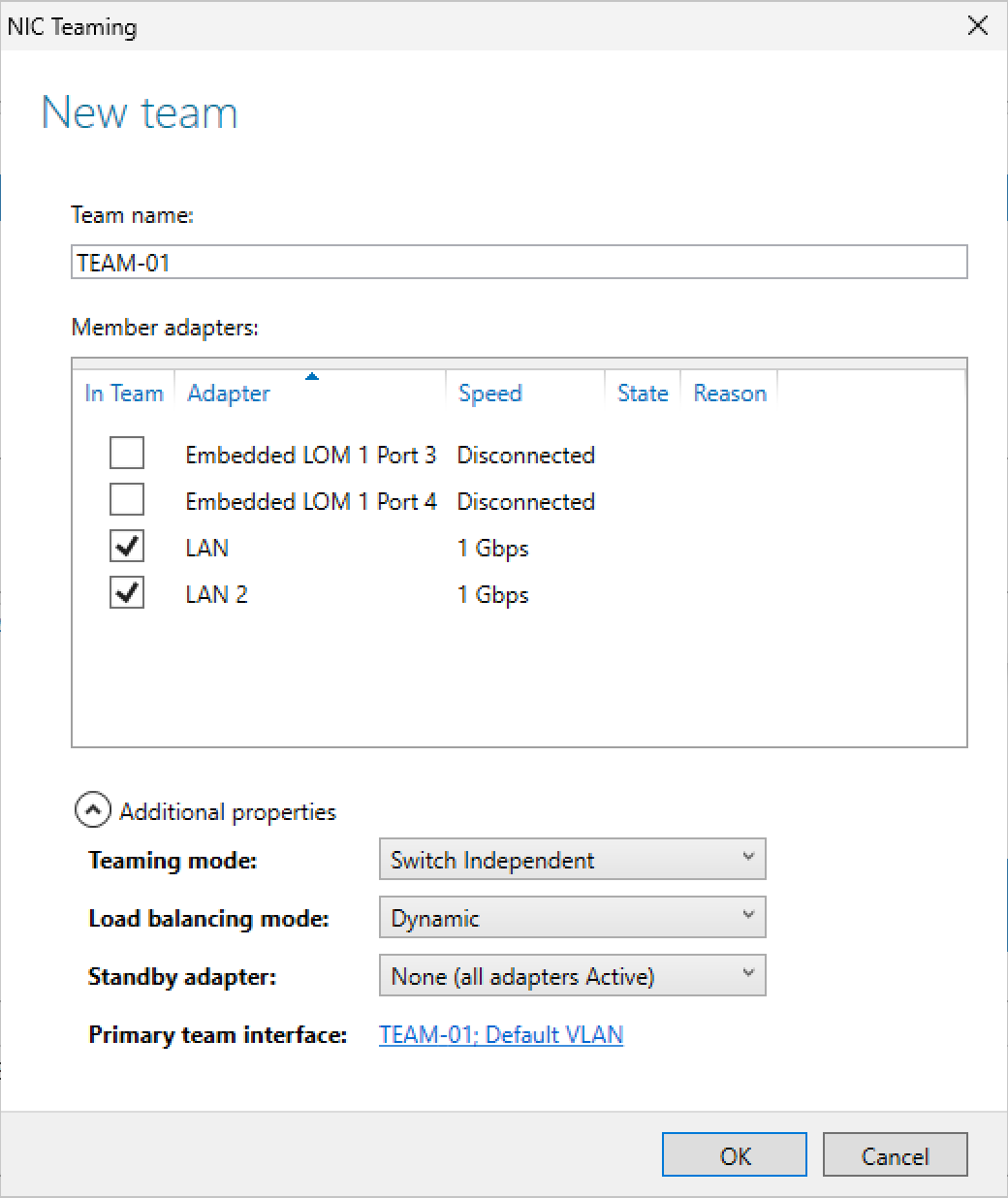Open the Load balancing mode dropdown
The width and height of the screenshot is (1008, 1198).
[572, 918]
